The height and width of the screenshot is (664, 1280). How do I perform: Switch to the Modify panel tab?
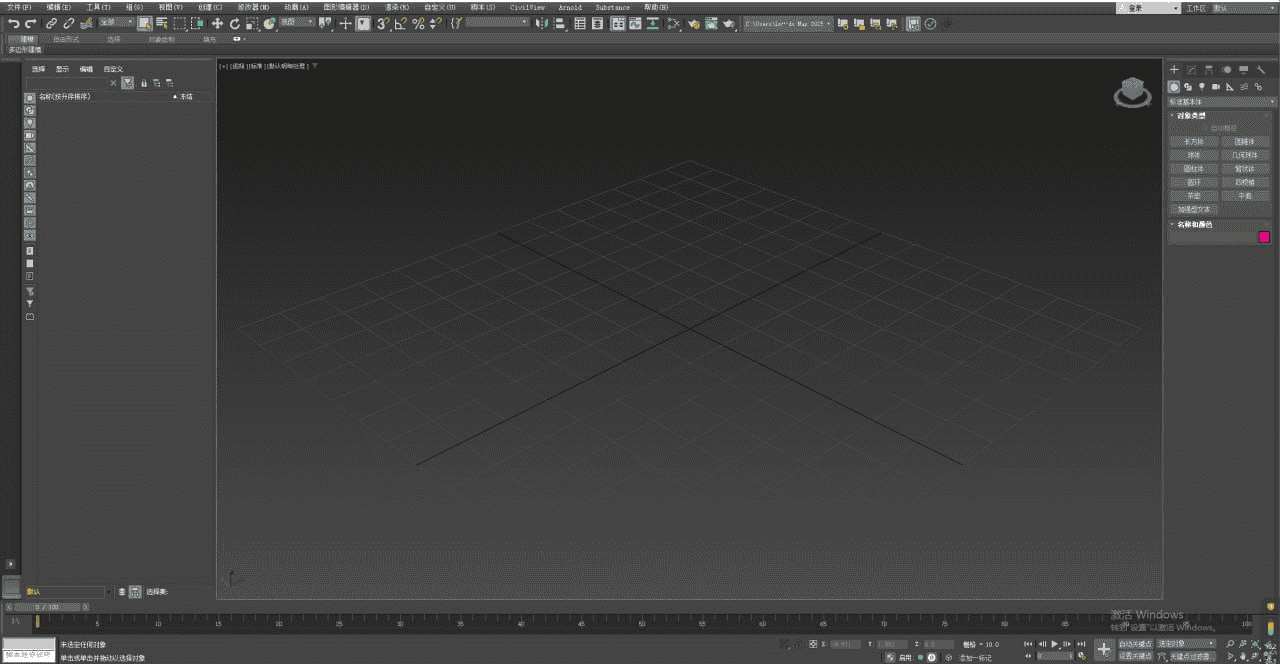click(1191, 69)
